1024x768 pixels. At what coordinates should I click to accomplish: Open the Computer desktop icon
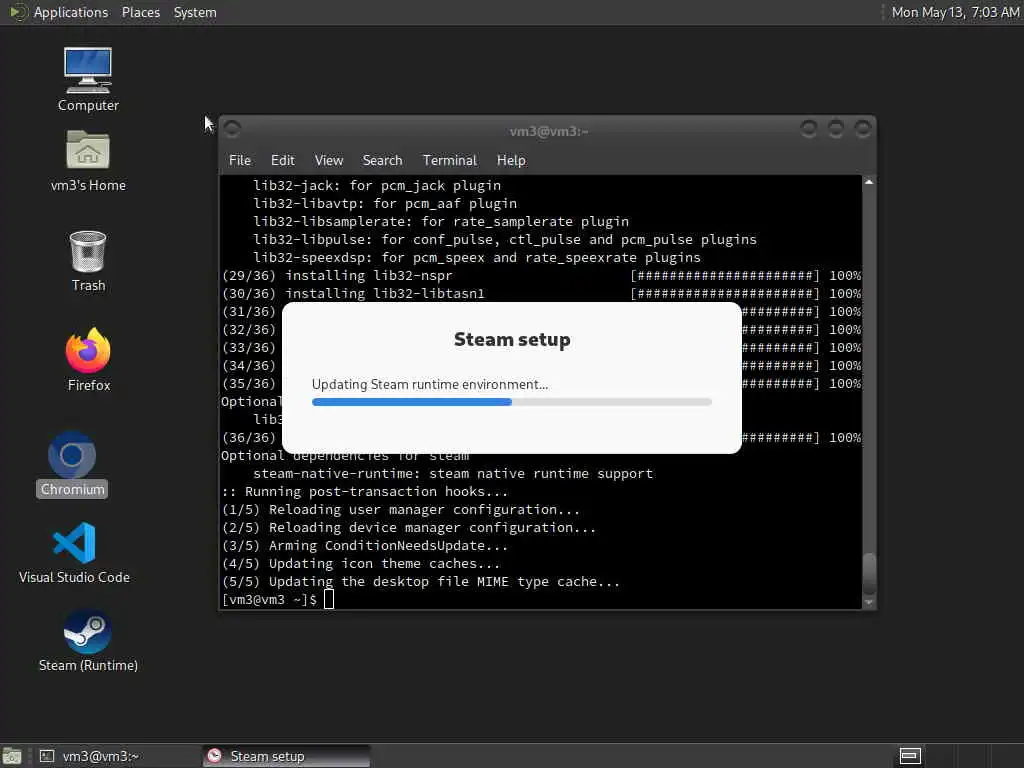(88, 78)
